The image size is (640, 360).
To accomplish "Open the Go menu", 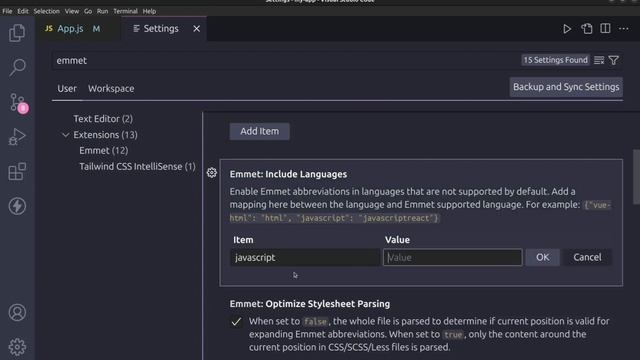I will [88, 11].
